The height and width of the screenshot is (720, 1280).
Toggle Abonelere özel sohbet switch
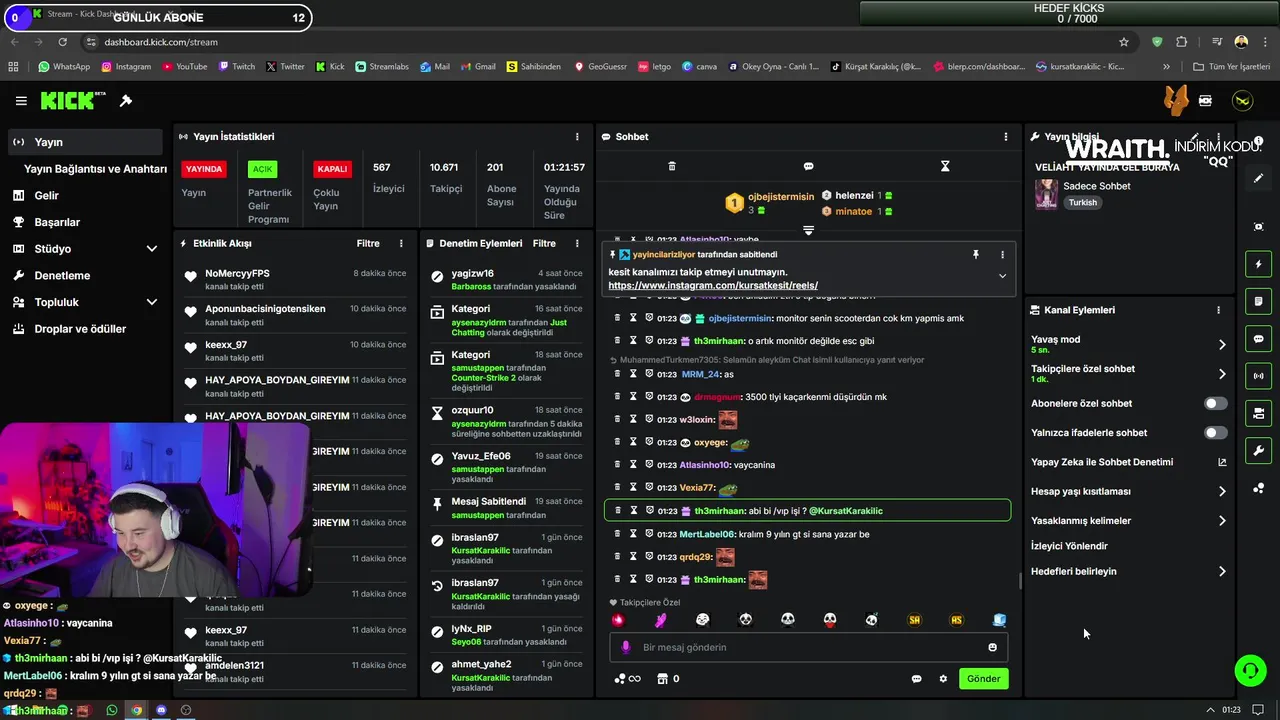click(x=1215, y=404)
